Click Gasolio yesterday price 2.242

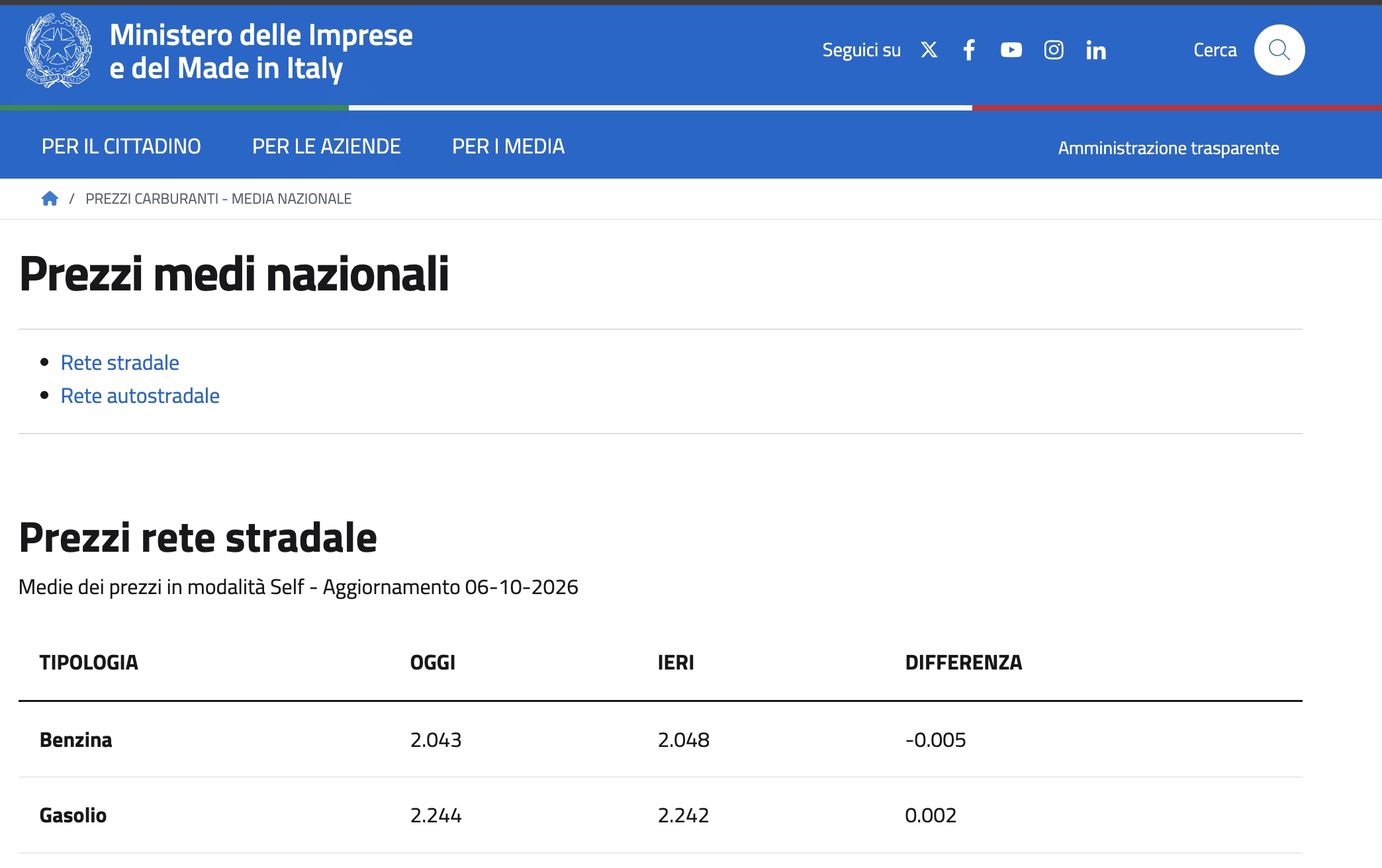click(x=683, y=815)
